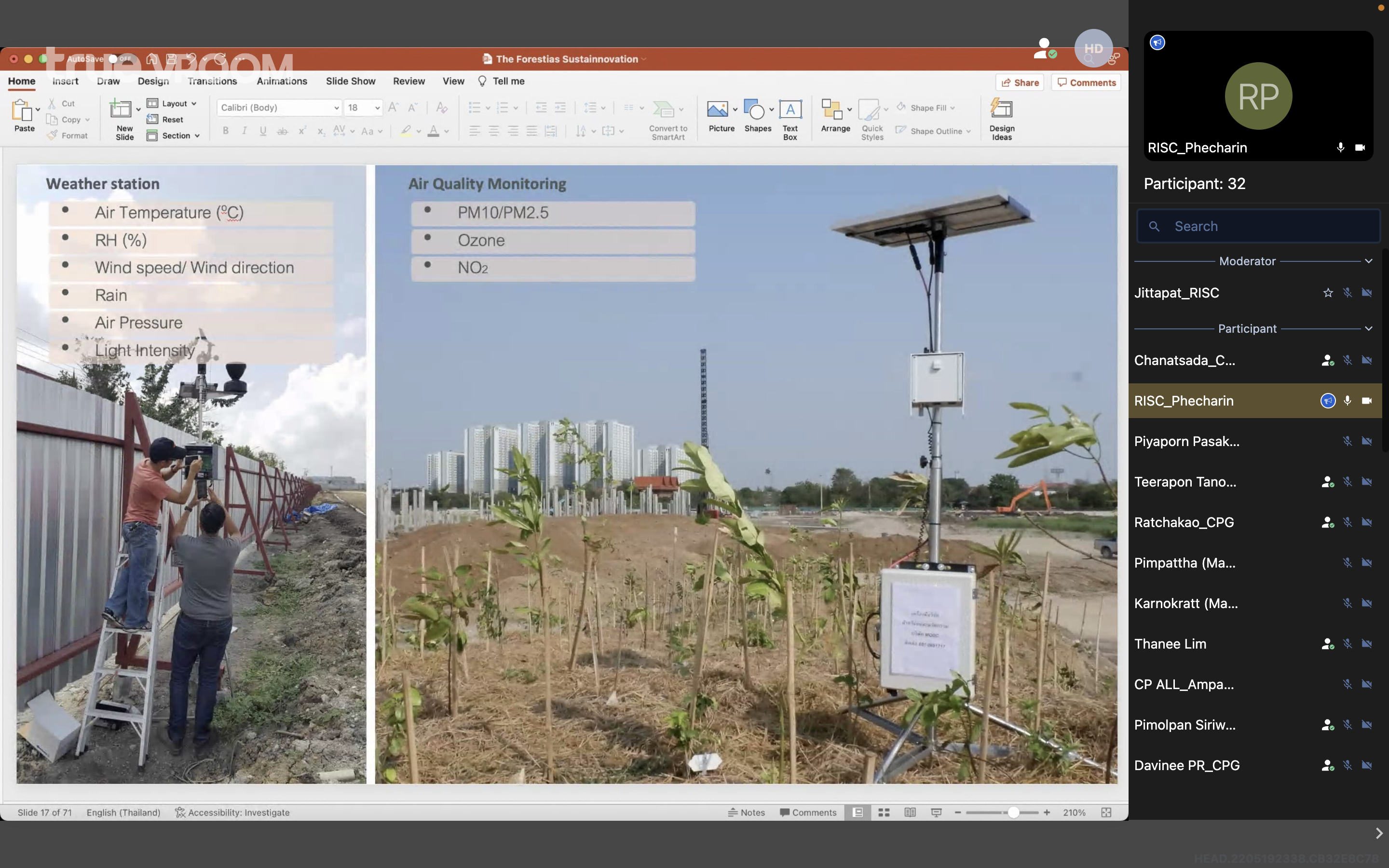The height and width of the screenshot is (868, 1389).
Task: Click the Design Ideas icon
Action: [x=1002, y=109]
